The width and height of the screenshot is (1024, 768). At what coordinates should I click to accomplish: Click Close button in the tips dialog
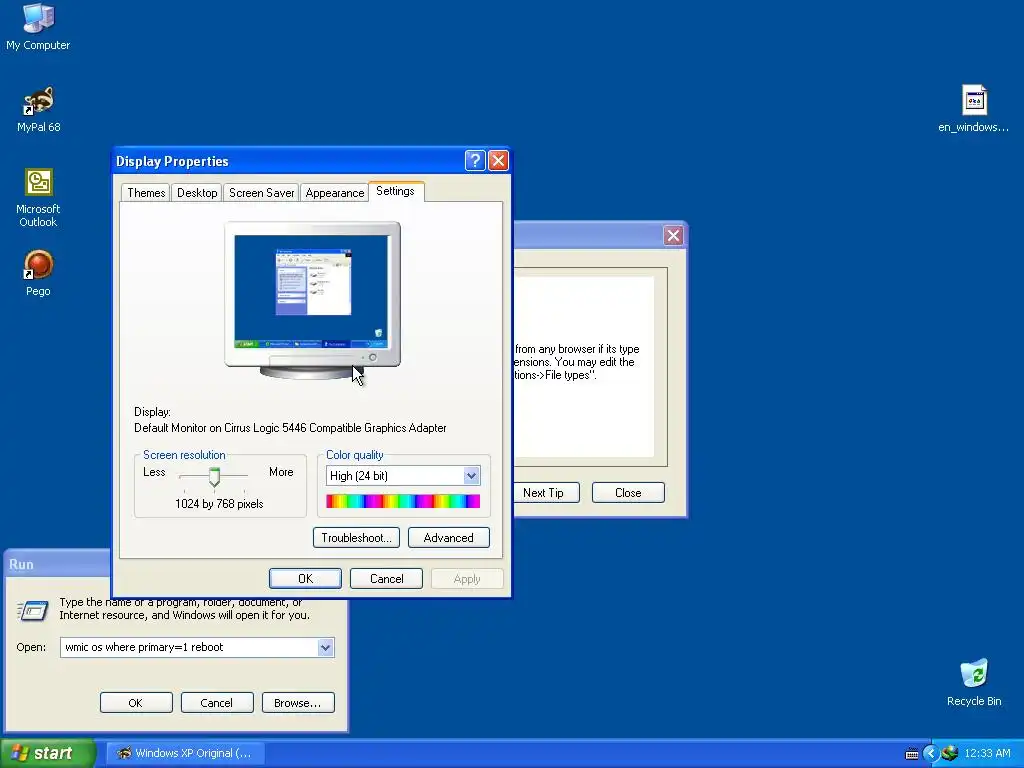[628, 492]
